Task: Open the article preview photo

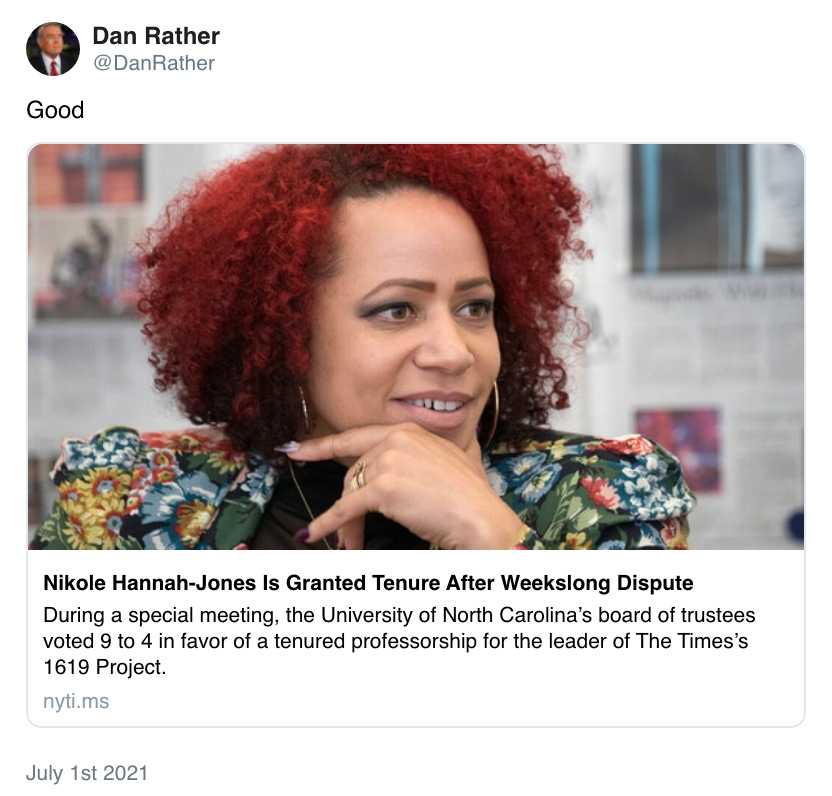Action: [416, 347]
